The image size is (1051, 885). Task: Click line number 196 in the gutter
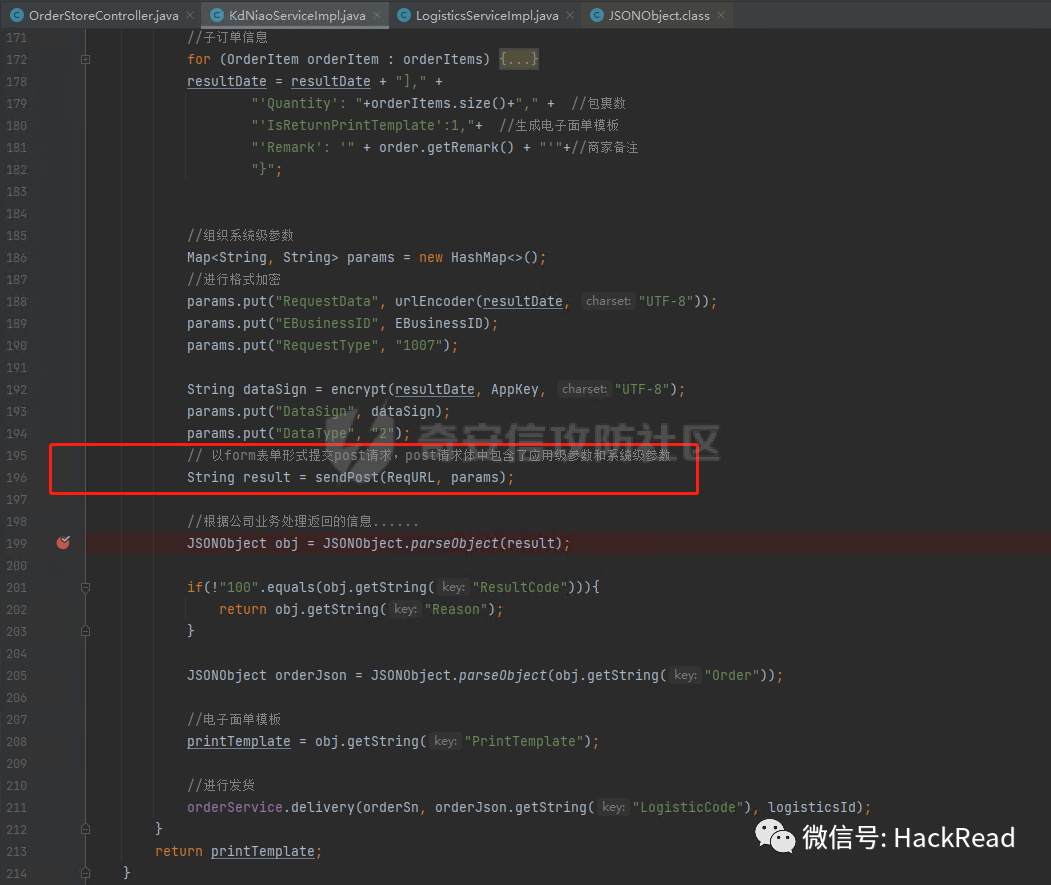pyautogui.click(x=16, y=477)
